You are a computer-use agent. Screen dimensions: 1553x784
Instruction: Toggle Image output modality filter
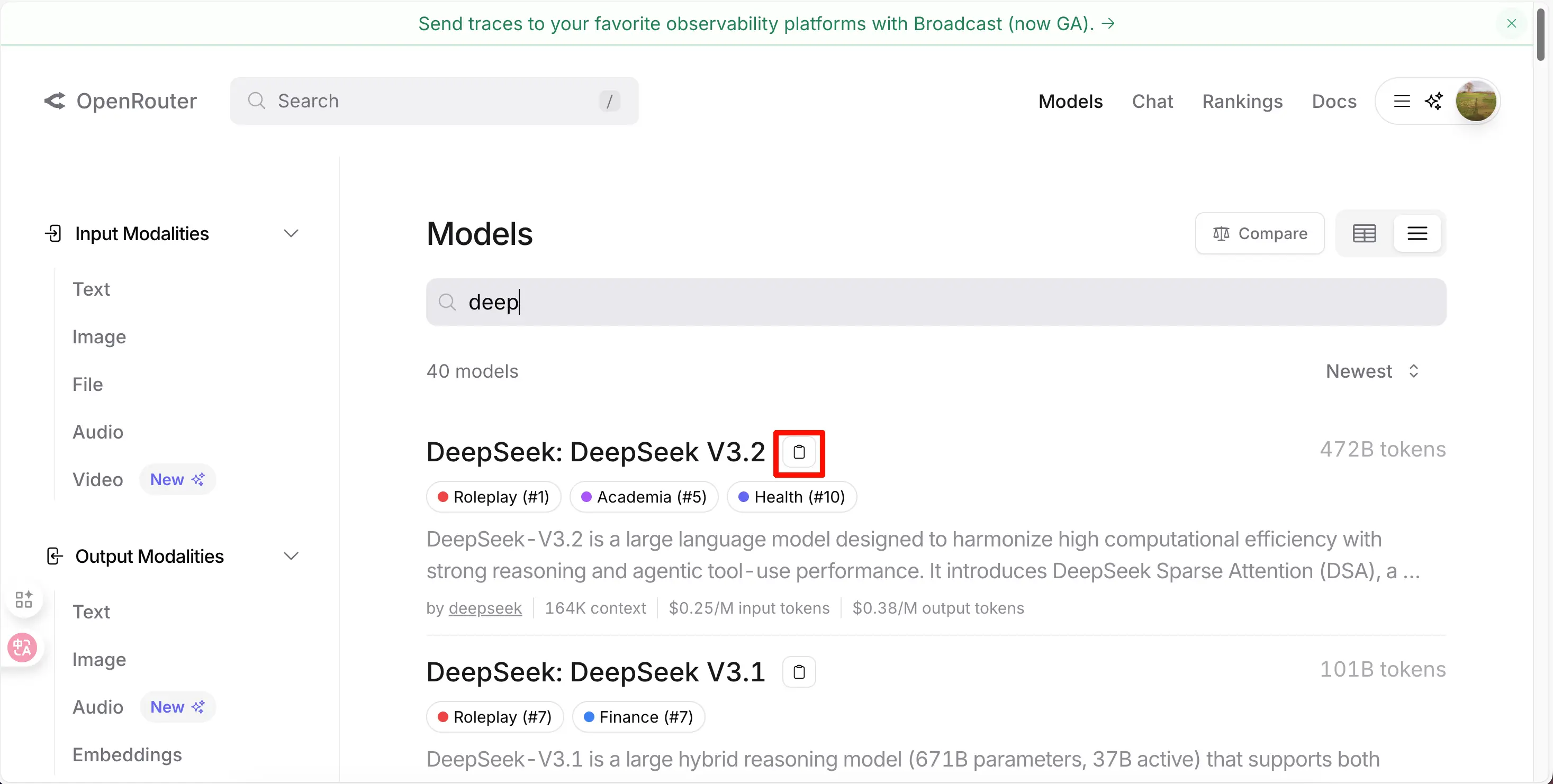pyautogui.click(x=99, y=659)
